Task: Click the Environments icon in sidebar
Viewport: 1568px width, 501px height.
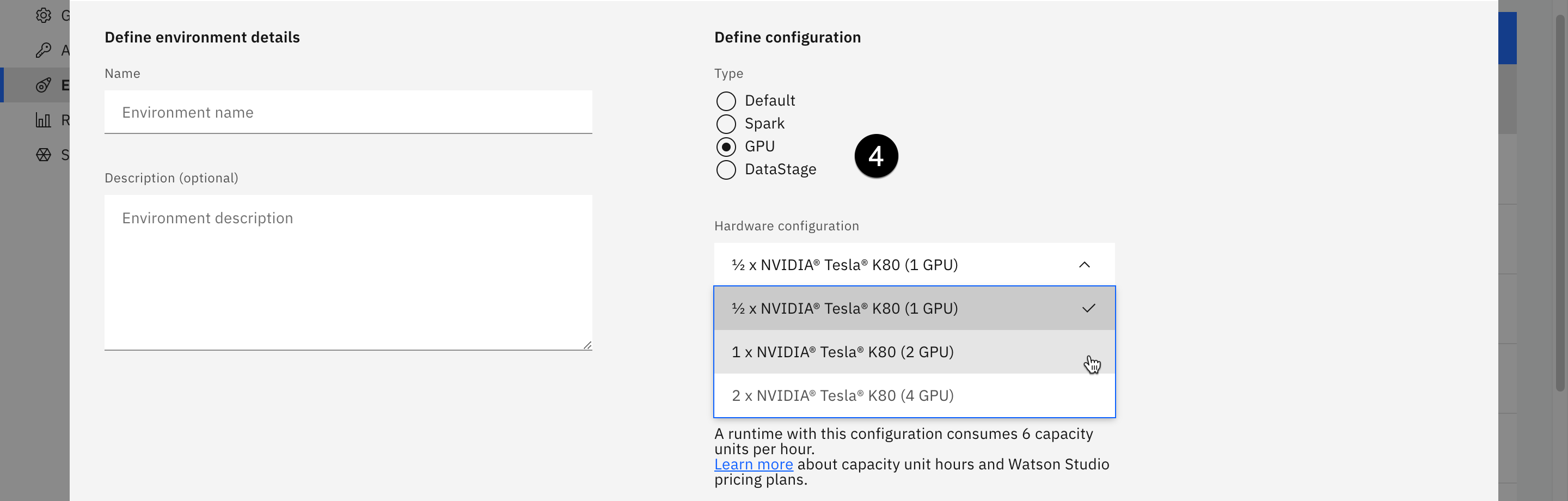Action: click(x=43, y=85)
